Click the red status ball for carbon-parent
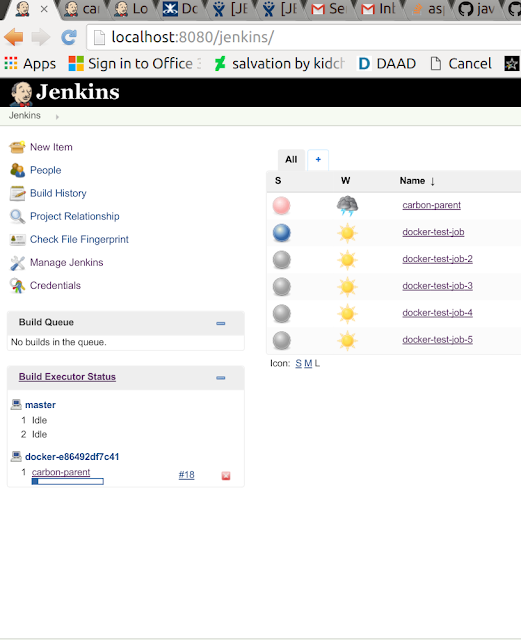 coord(281,206)
